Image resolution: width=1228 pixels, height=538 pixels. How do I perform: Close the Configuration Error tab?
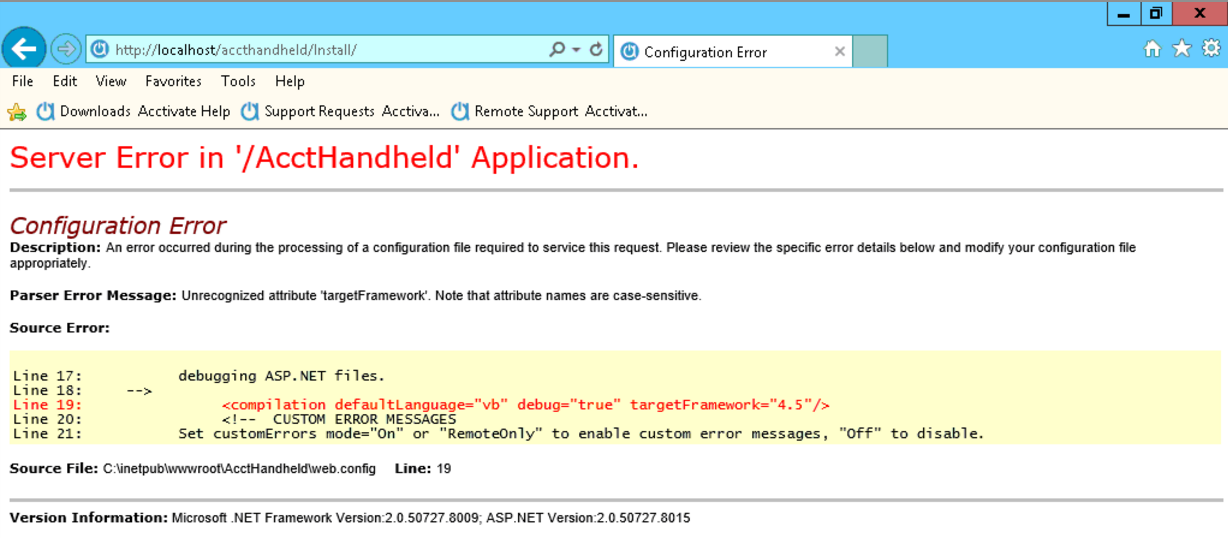(x=840, y=52)
